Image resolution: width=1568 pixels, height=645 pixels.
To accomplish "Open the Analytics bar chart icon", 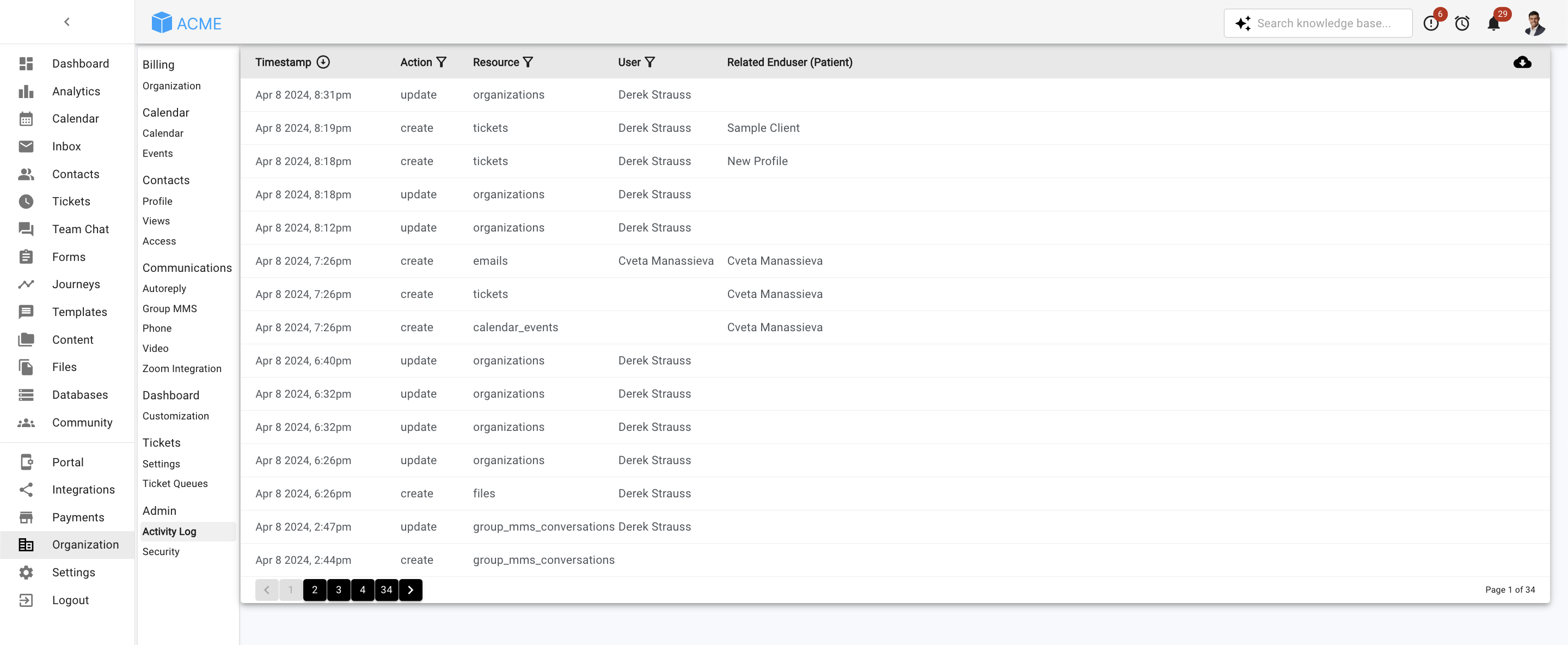I will [x=26, y=92].
